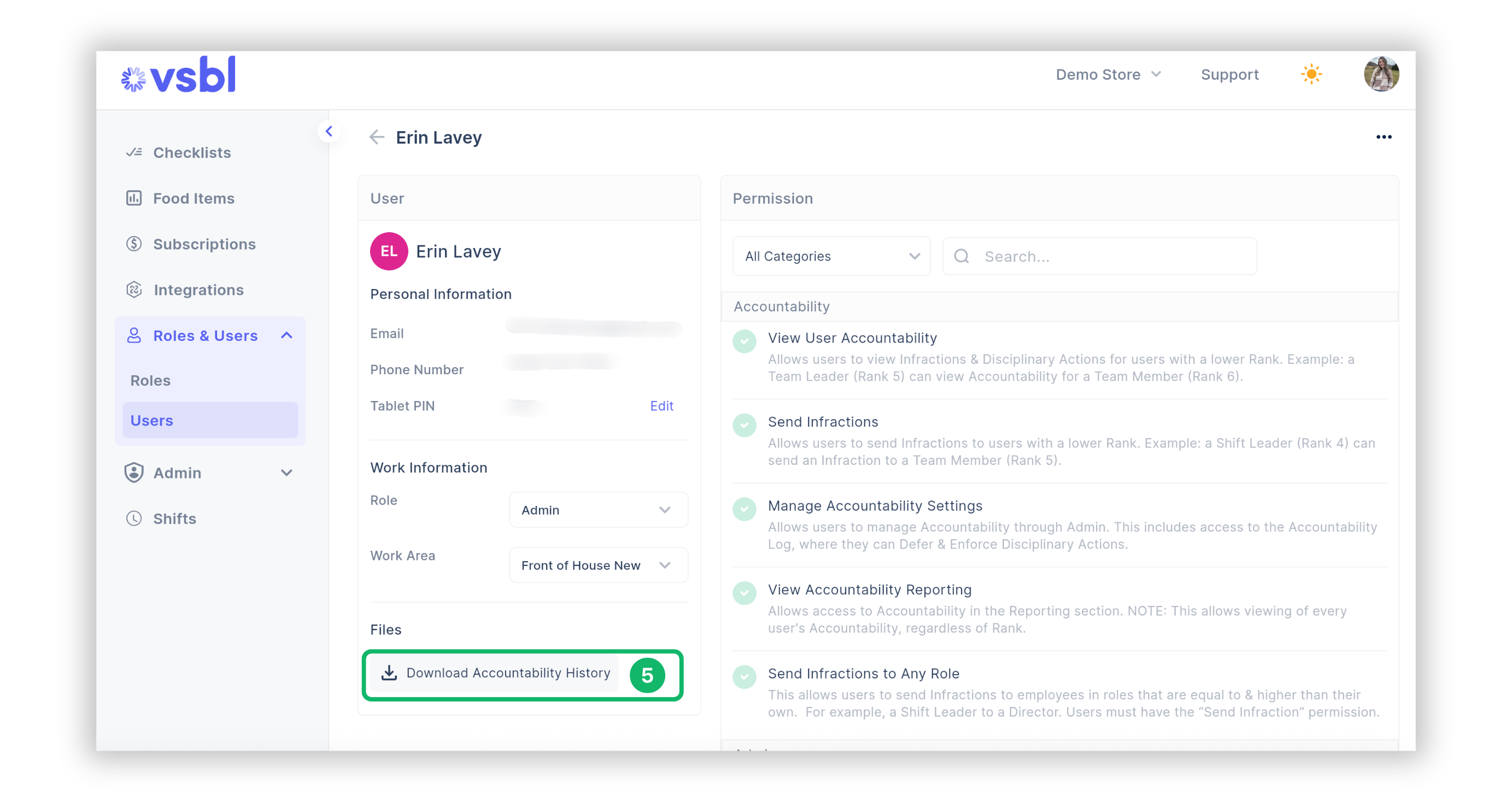This screenshot has height=802, width=1512.
Task: Click the EL user avatar badge
Action: click(389, 251)
